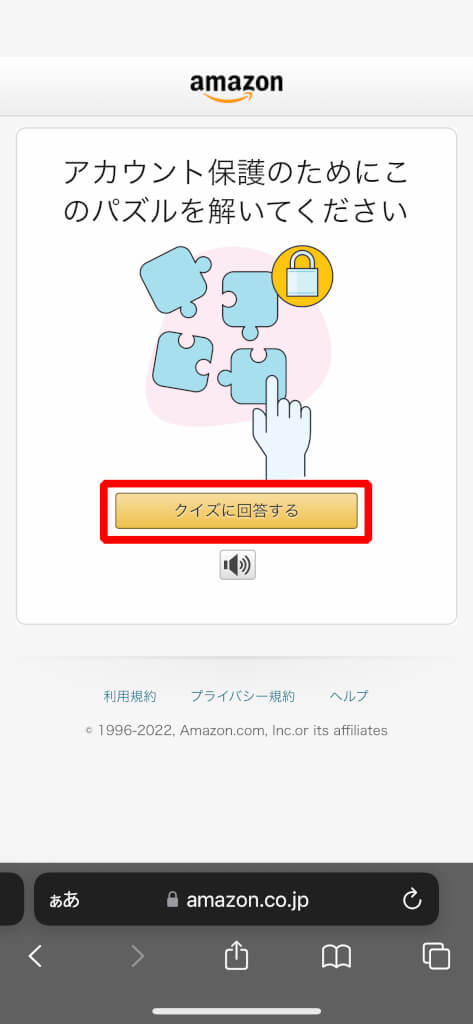Open the Safari tabs overview icon

436,956
